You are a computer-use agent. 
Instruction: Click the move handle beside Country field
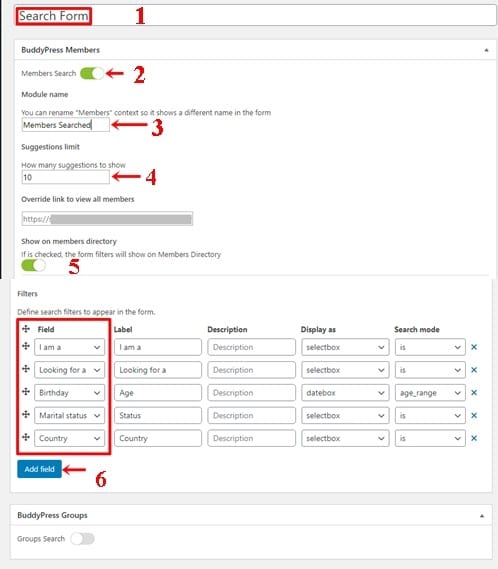click(x=26, y=437)
